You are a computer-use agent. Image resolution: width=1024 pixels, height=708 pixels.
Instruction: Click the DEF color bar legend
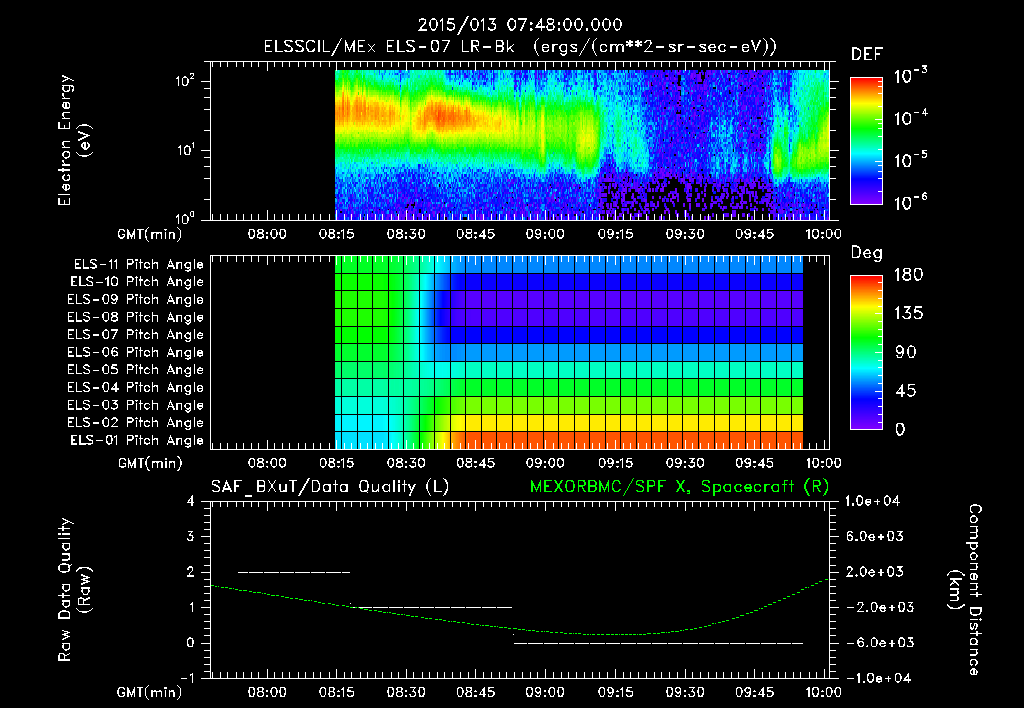pyautogui.click(x=866, y=140)
